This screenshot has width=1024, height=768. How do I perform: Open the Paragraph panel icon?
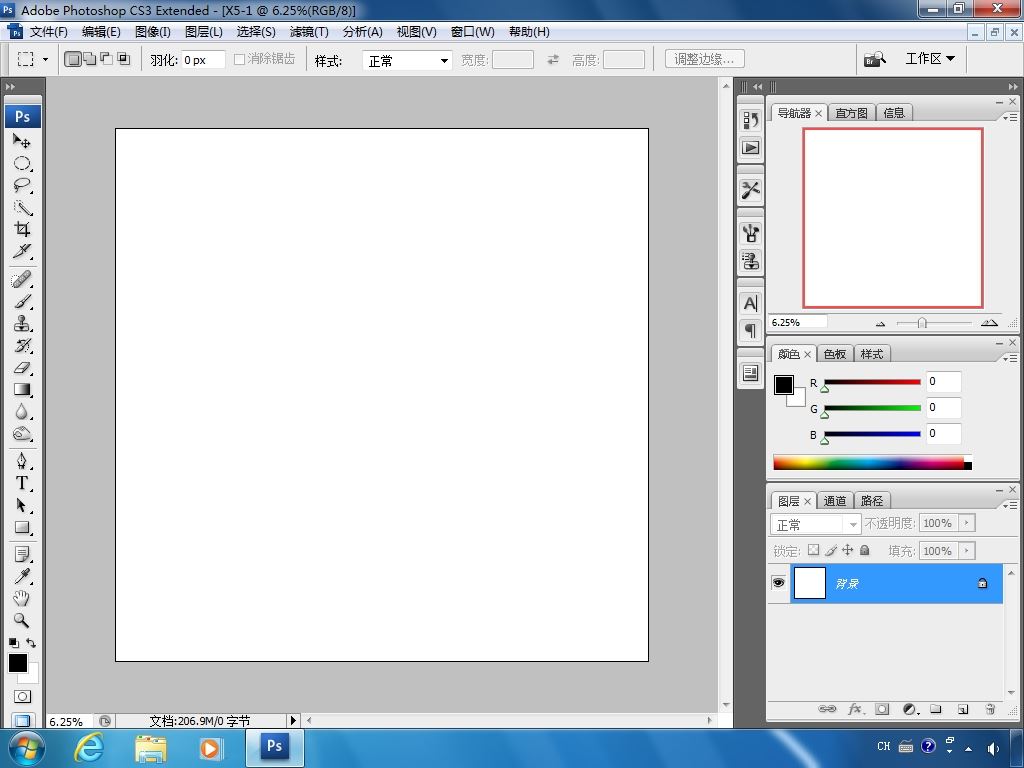click(x=750, y=330)
